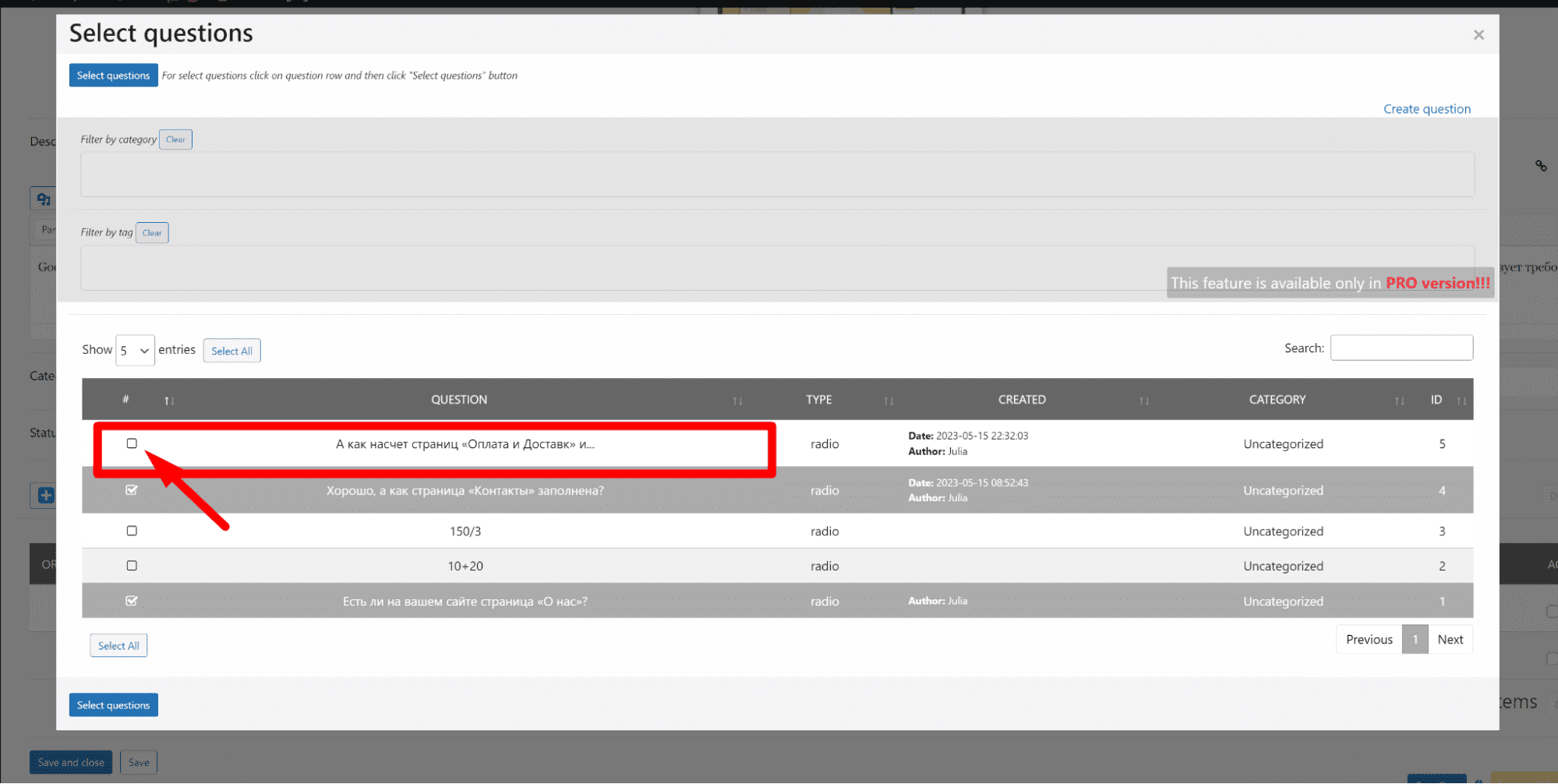The image size is (1558, 784).
Task: Sort table by TYPE column arrows
Action: [x=888, y=401]
